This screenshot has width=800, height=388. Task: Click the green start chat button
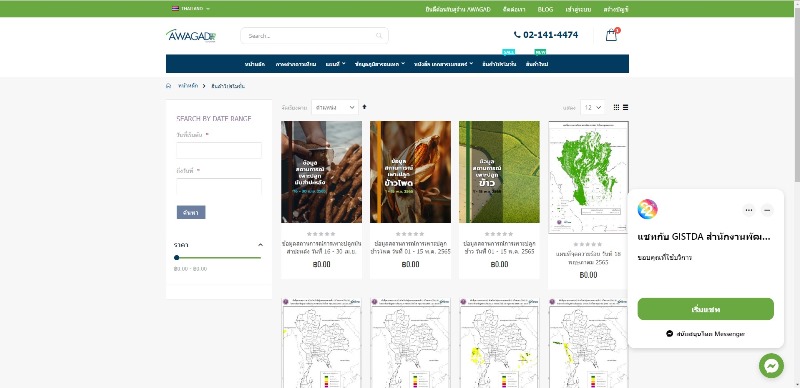coord(705,309)
